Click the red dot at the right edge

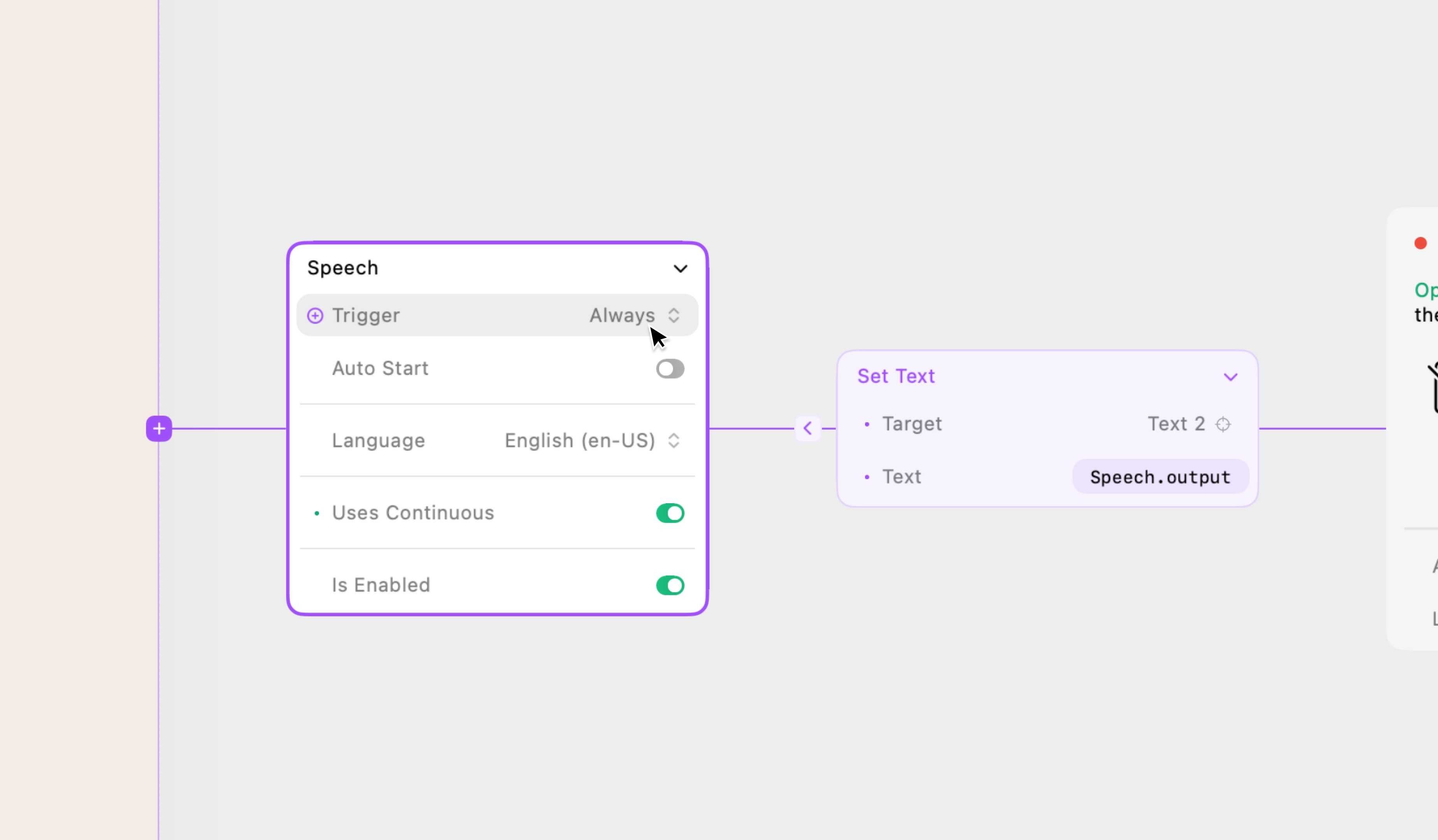click(1420, 243)
